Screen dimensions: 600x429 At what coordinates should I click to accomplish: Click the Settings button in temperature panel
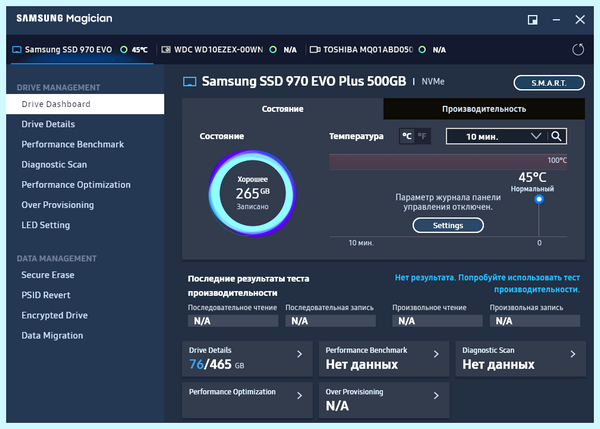[x=448, y=225]
